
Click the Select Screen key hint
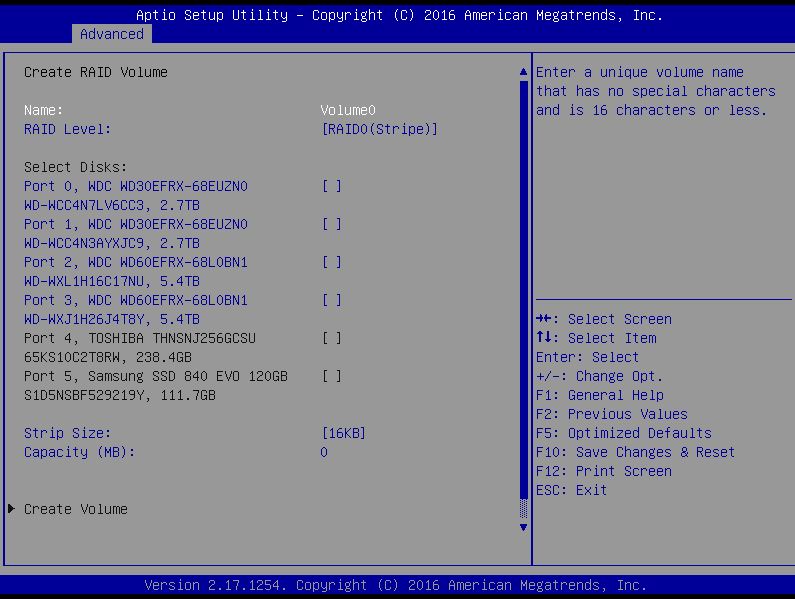(604, 320)
